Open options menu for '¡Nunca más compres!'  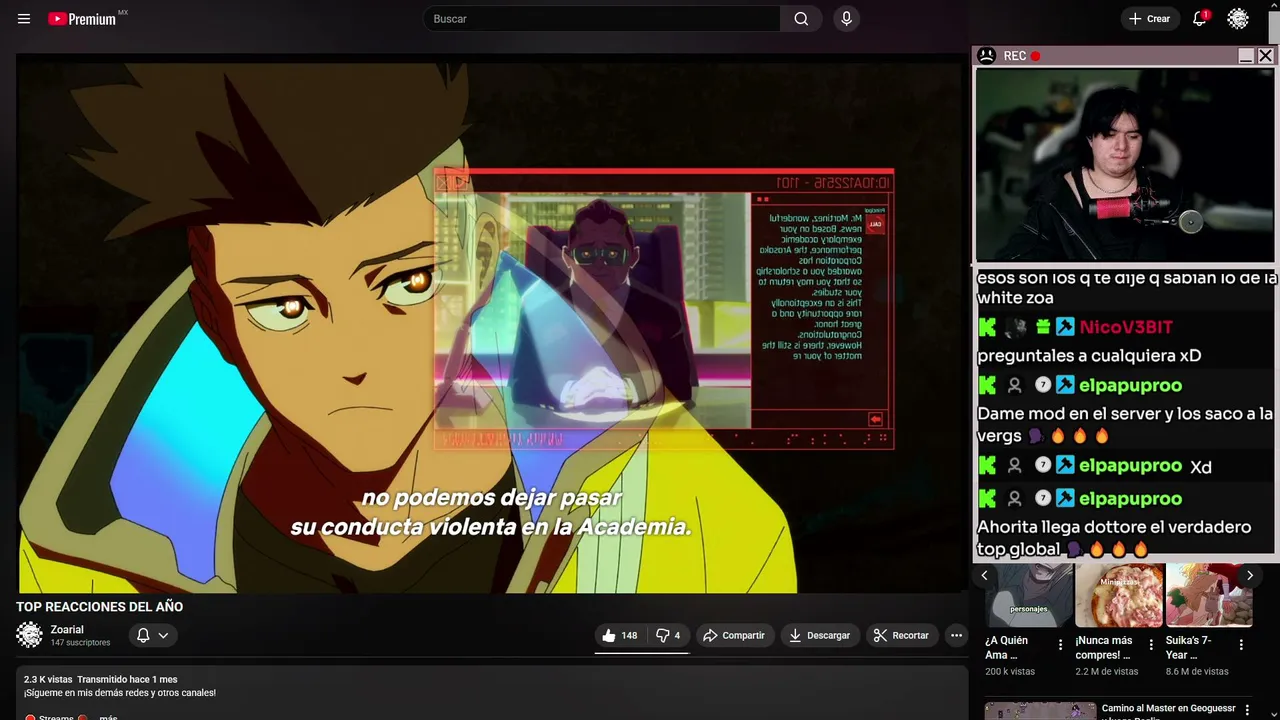coord(1150,645)
